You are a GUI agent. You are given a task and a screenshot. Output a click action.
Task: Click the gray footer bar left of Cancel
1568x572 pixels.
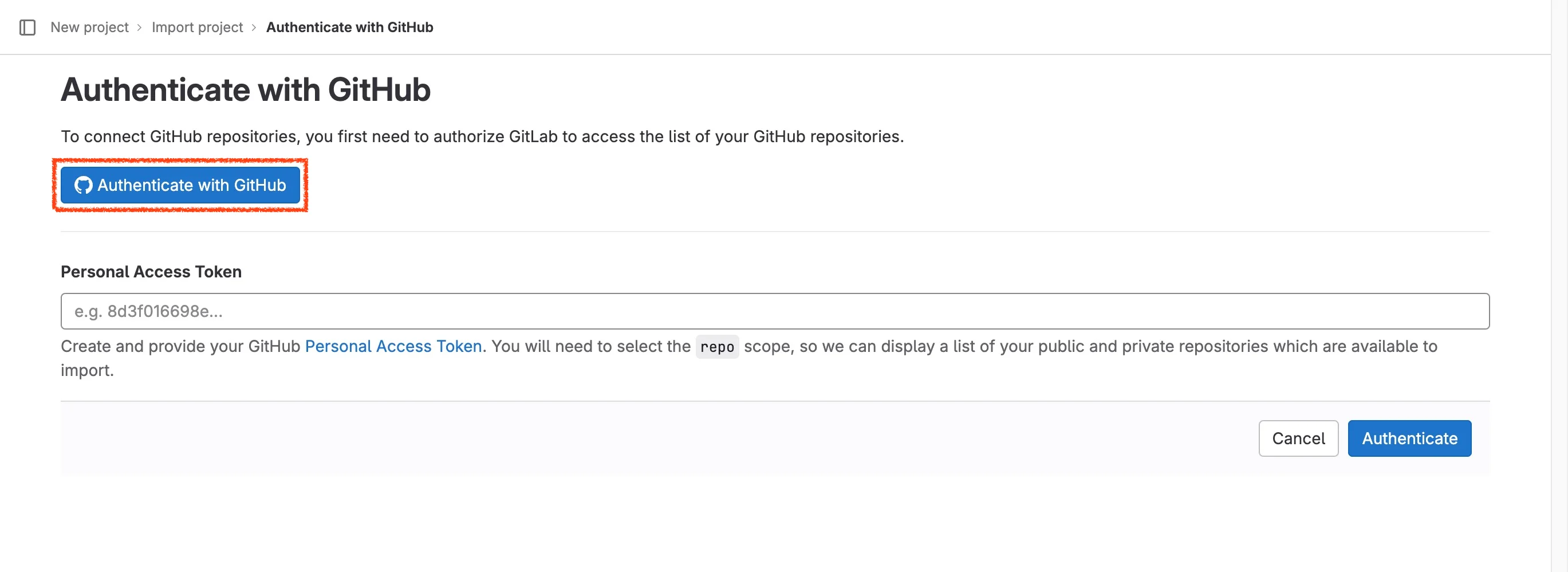609,438
